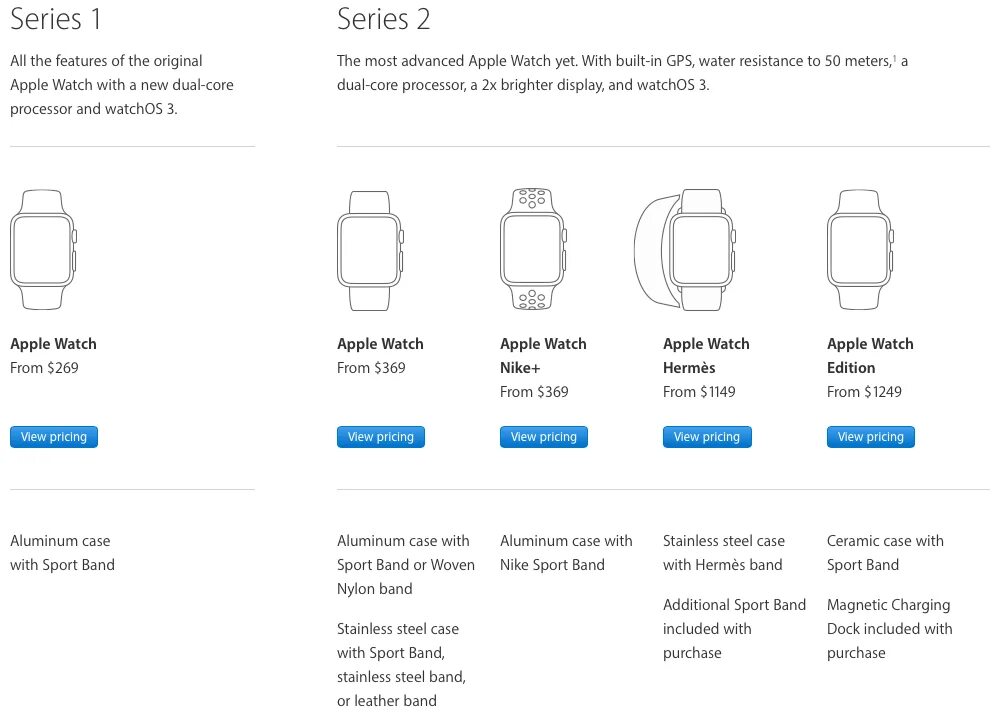The height and width of the screenshot is (721, 995).
Task: View pricing for Apple Watch Nike+
Action: [x=544, y=437]
